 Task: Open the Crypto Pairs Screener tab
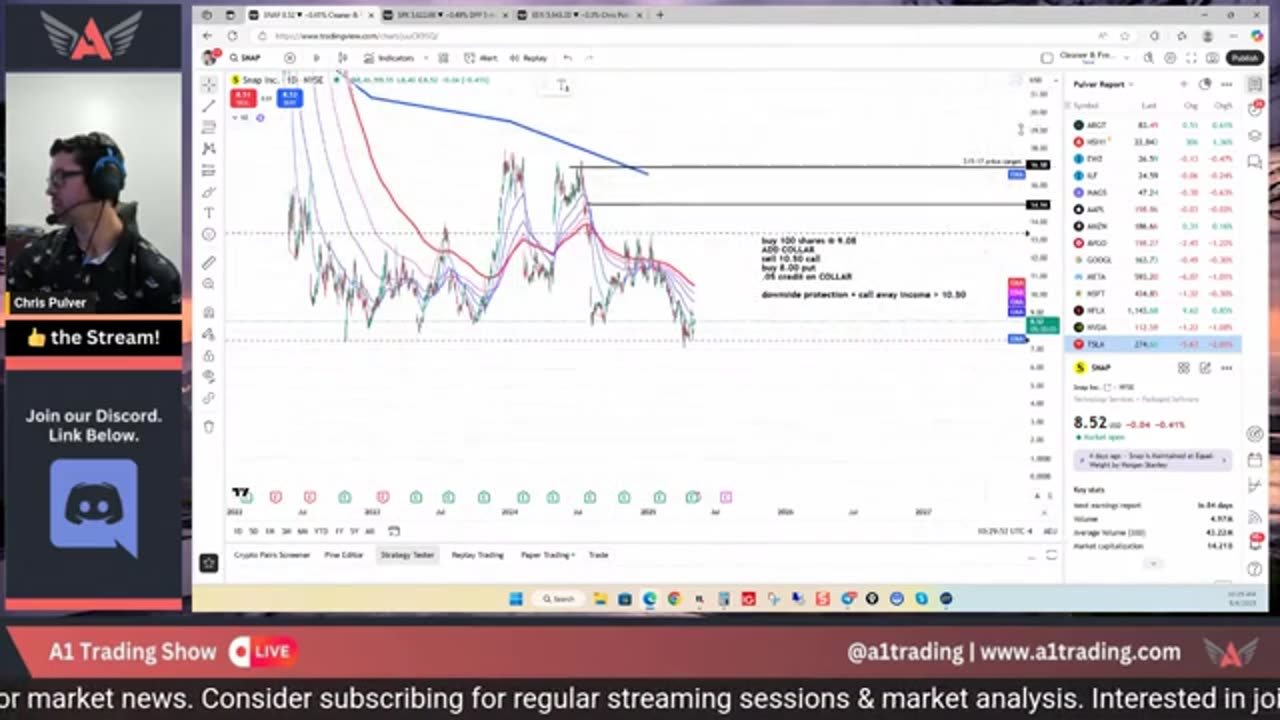[x=272, y=555]
